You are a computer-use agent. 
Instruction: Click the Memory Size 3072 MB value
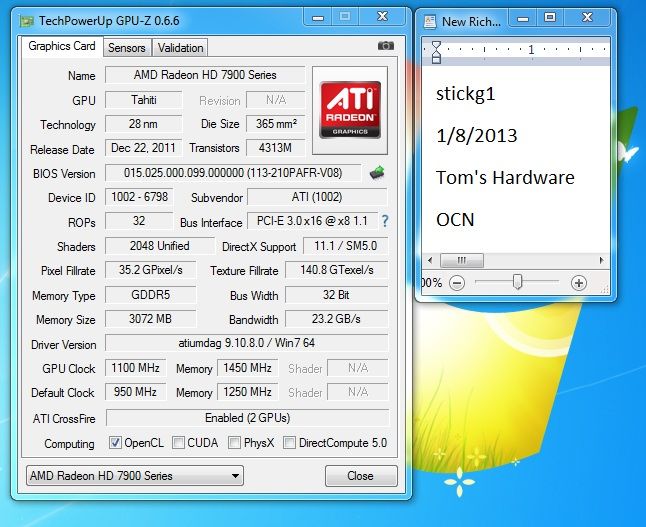pyautogui.click(x=151, y=319)
